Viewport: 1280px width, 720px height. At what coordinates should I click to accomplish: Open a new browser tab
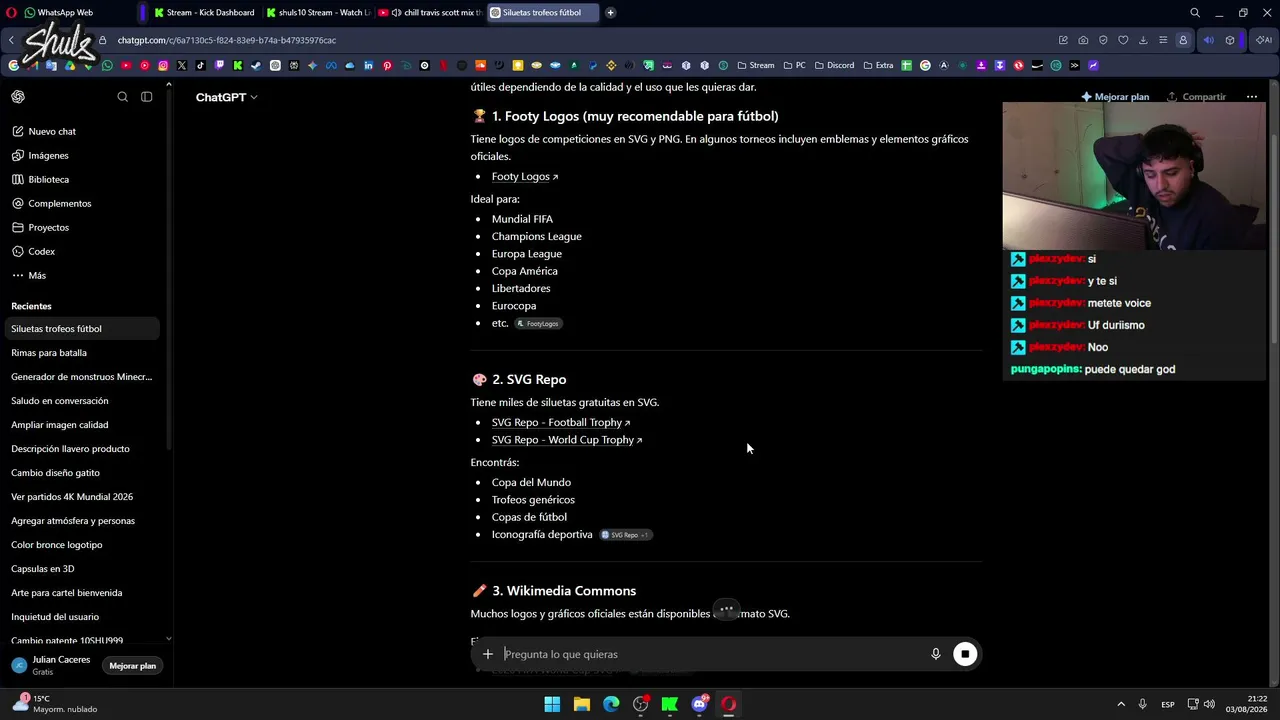(x=611, y=13)
